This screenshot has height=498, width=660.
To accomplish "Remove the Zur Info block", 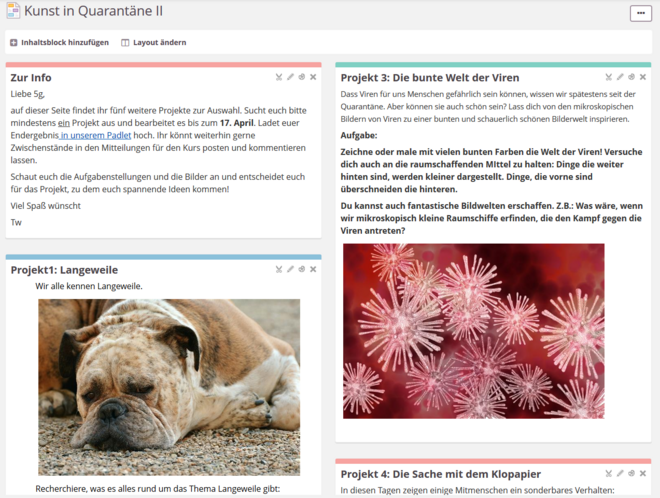I will (313, 77).
